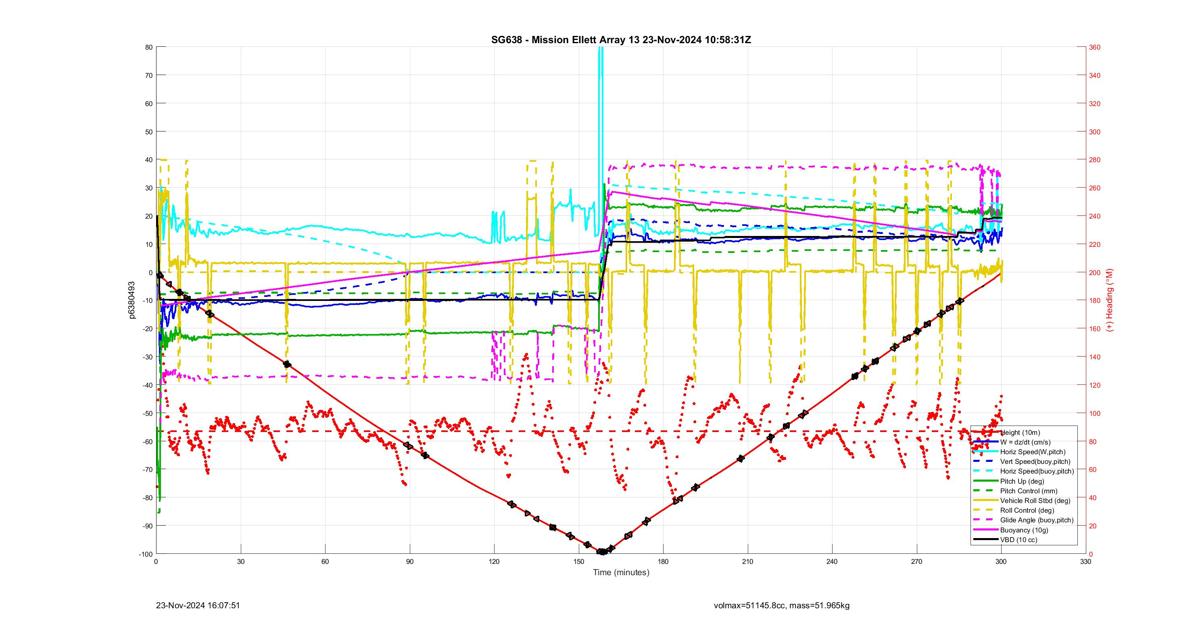Click the 70 tick on the left axis
The height and width of the screenshot is (622, 1200).
pyautogui.click(x=148, y=75)
